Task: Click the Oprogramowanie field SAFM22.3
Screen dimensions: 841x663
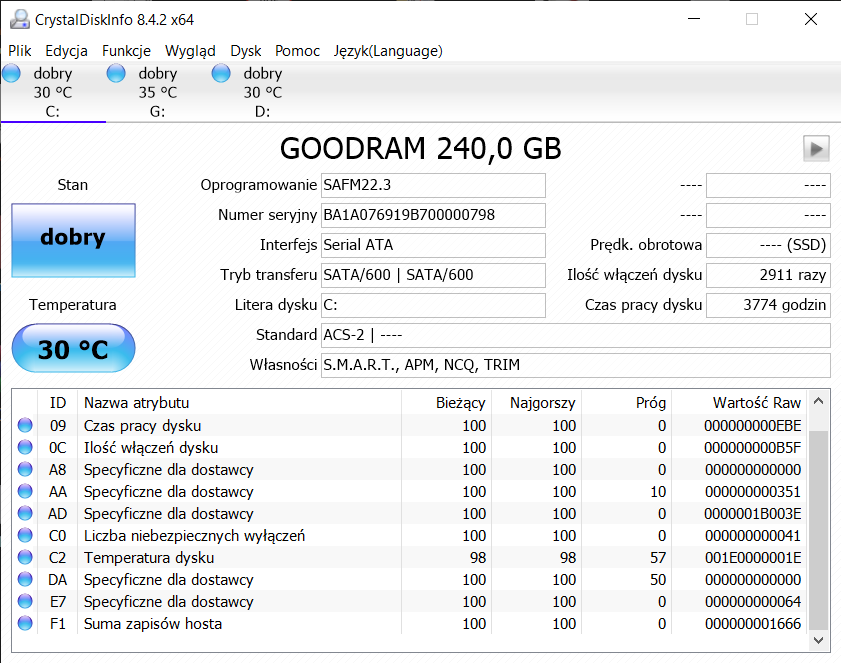Action: [x=433, y=185]
